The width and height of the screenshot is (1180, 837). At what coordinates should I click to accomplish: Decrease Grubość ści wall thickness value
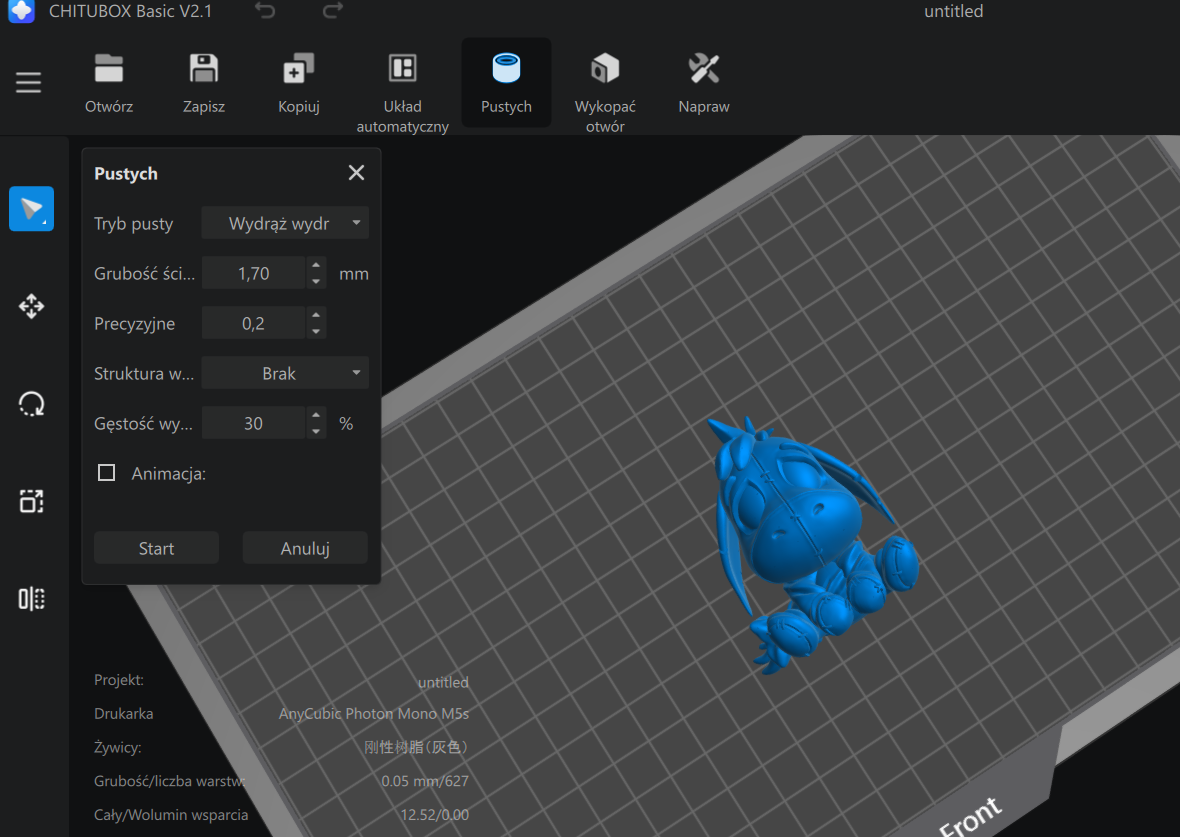[x=316, y=282]
